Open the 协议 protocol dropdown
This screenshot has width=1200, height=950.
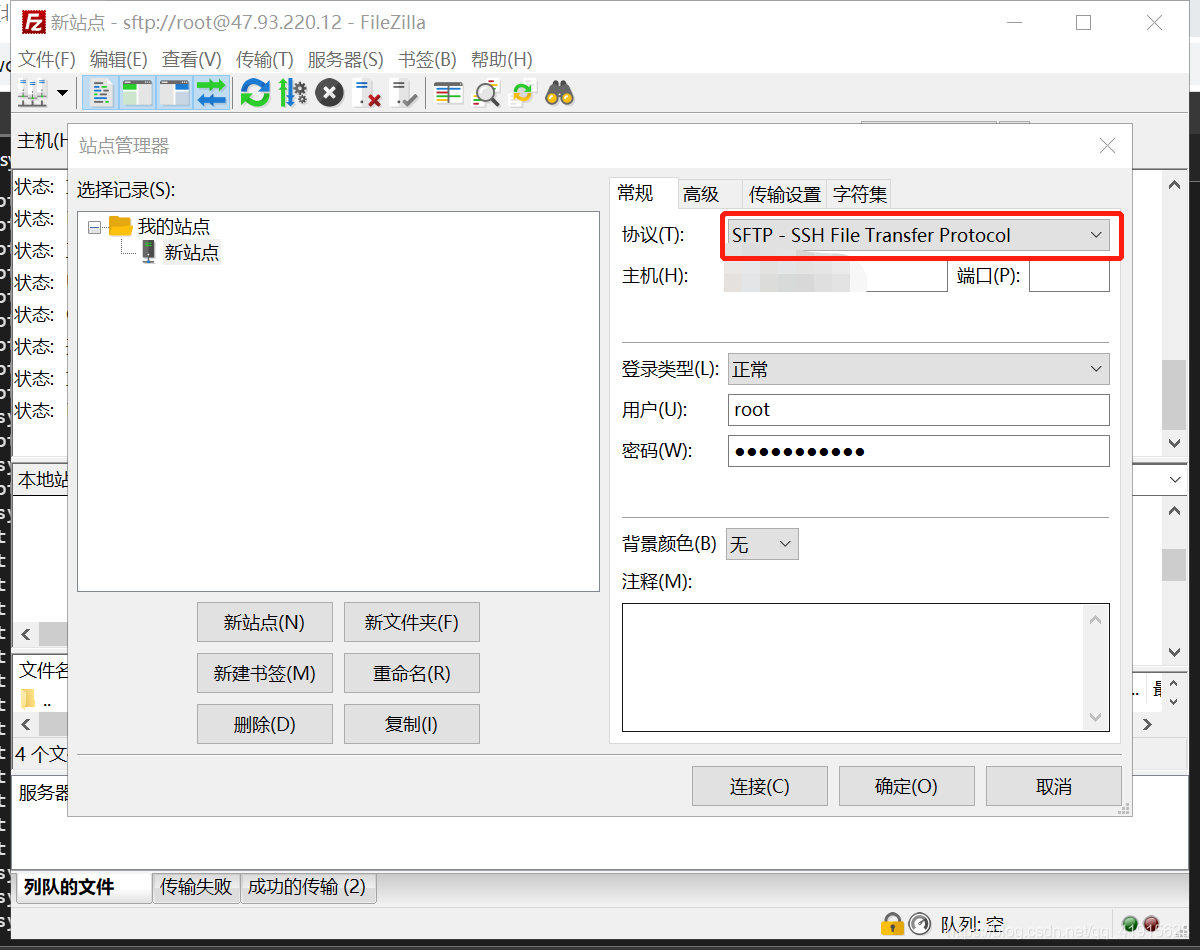click(x=918, y=235)
